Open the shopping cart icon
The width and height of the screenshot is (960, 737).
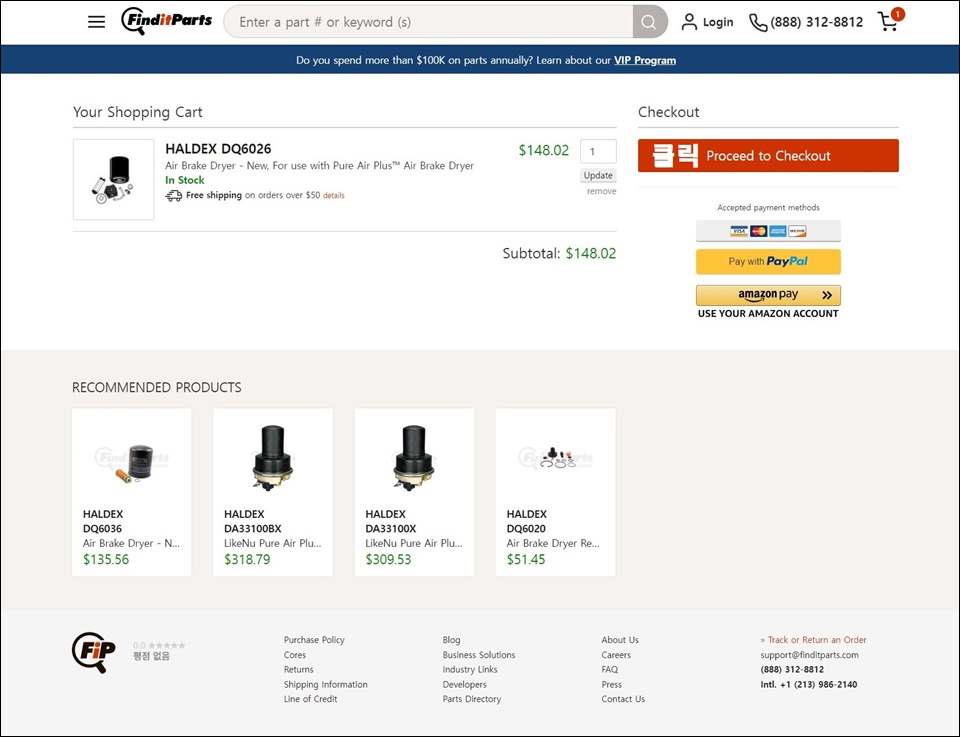[888, 21]
